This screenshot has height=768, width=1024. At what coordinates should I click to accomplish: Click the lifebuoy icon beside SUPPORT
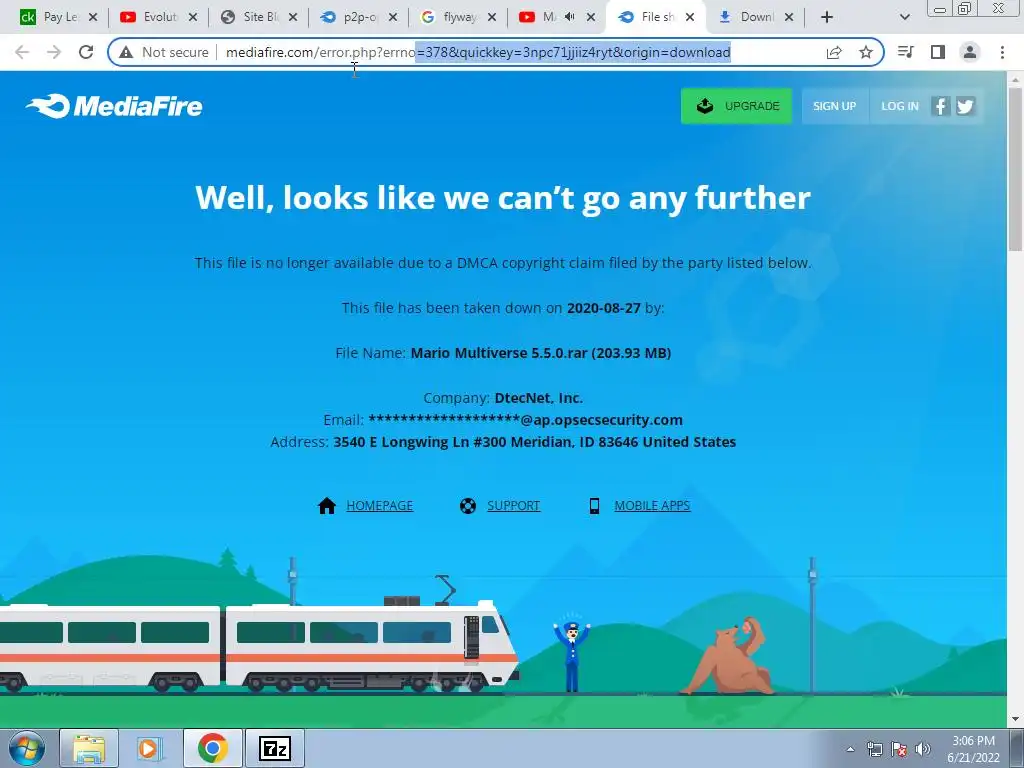click(x=468, y=505)
